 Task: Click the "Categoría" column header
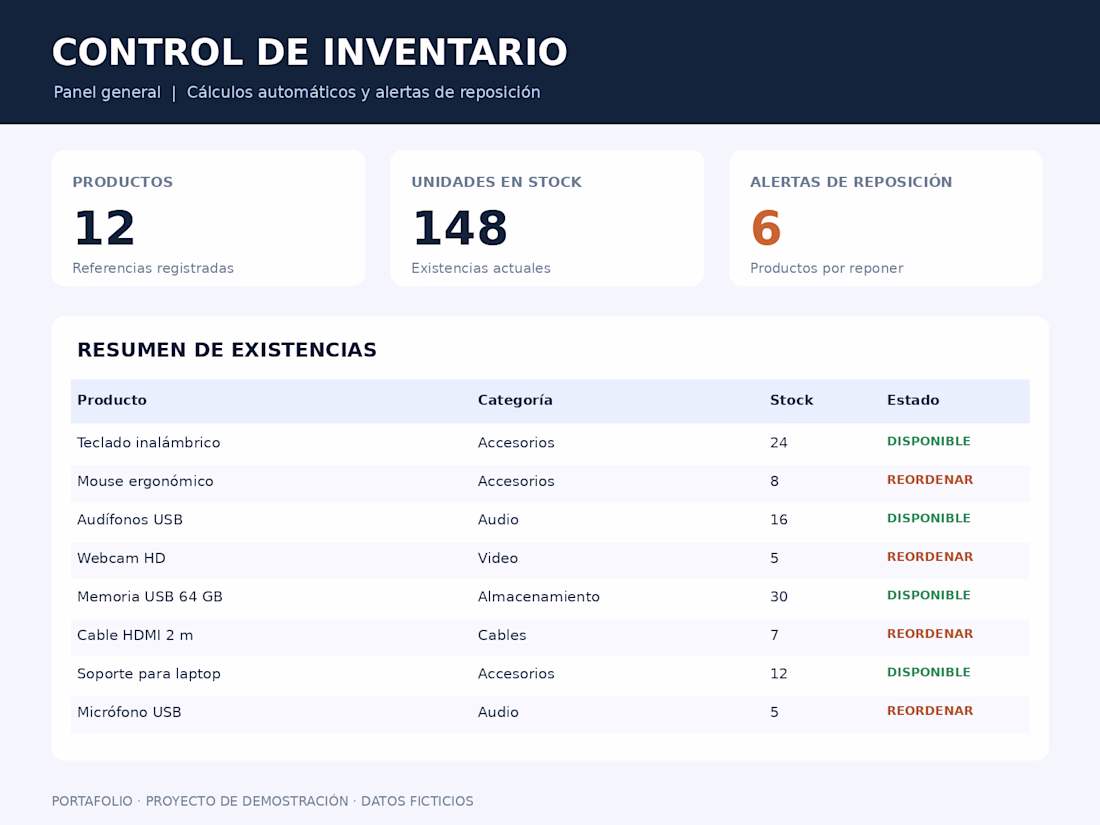[515, 401]
